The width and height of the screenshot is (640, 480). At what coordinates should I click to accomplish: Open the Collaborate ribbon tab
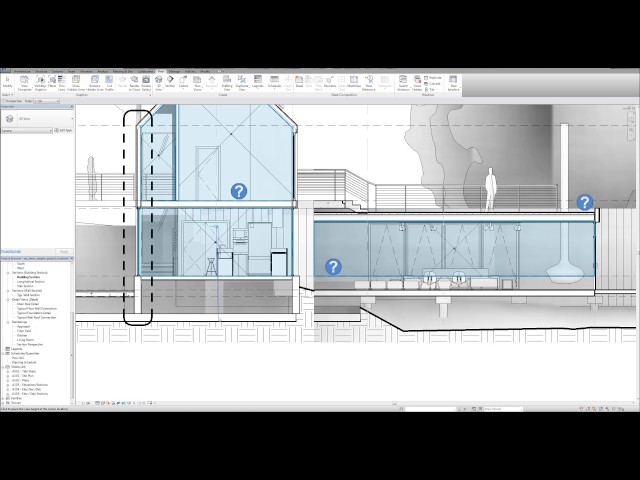coord(145,71)
